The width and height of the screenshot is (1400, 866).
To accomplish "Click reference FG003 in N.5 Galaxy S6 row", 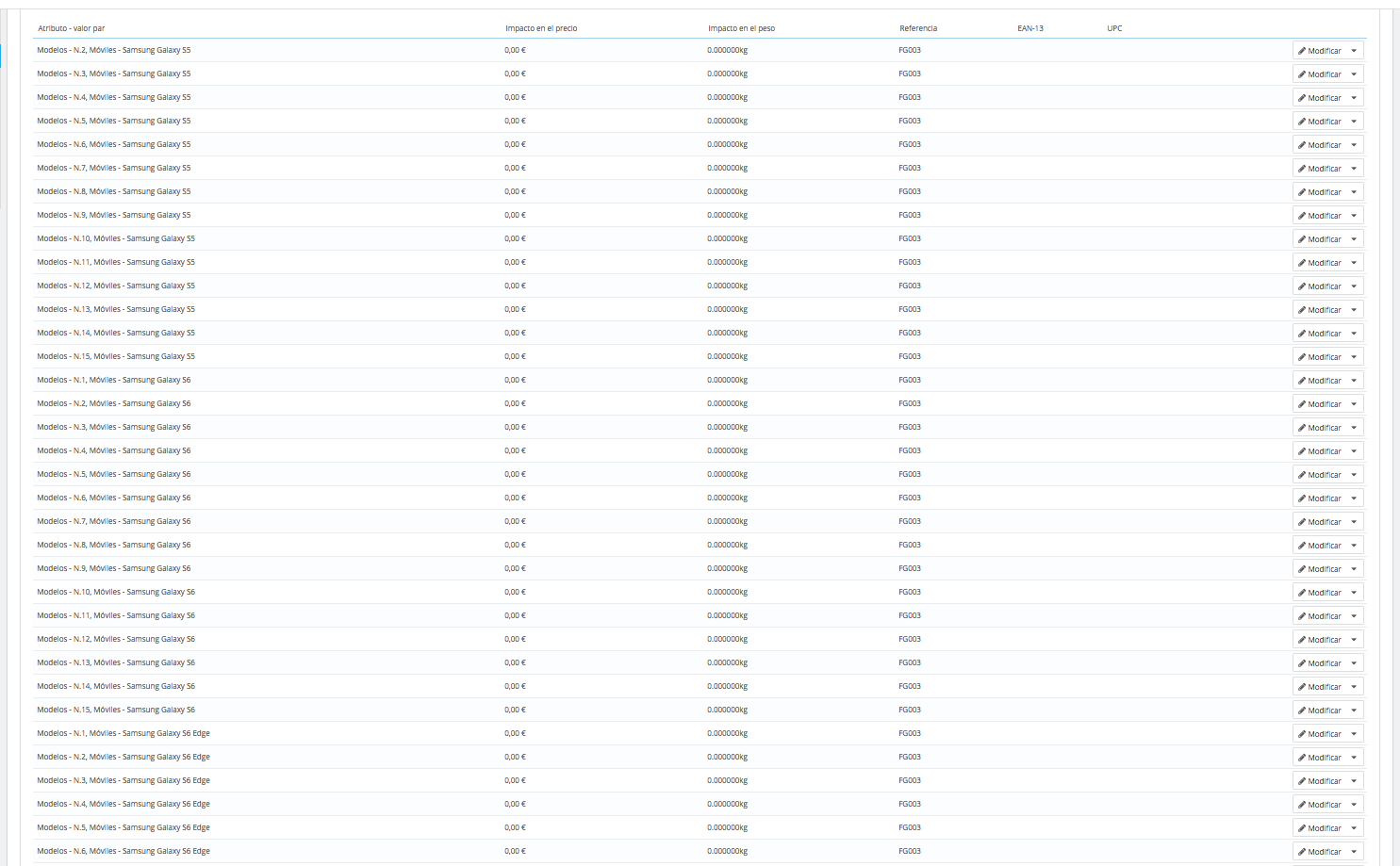I will pyautogui.click(x=910, y=474).
